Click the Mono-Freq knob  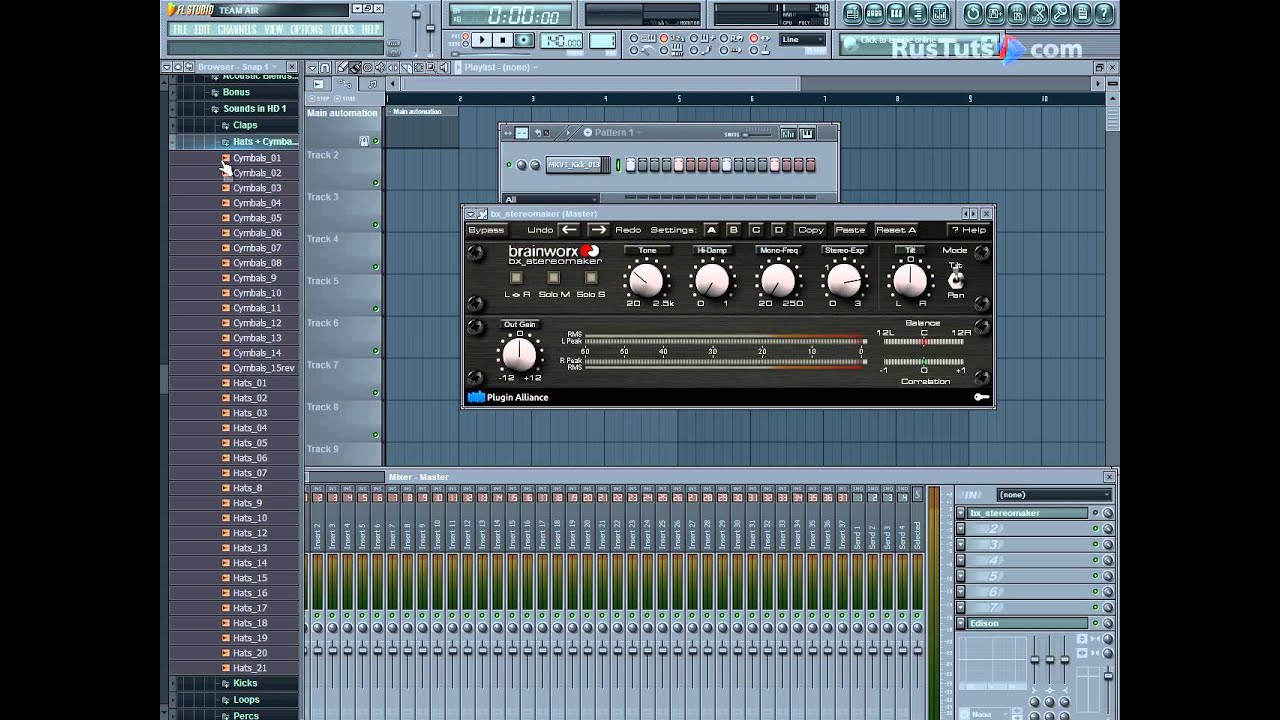coord(778,280)
